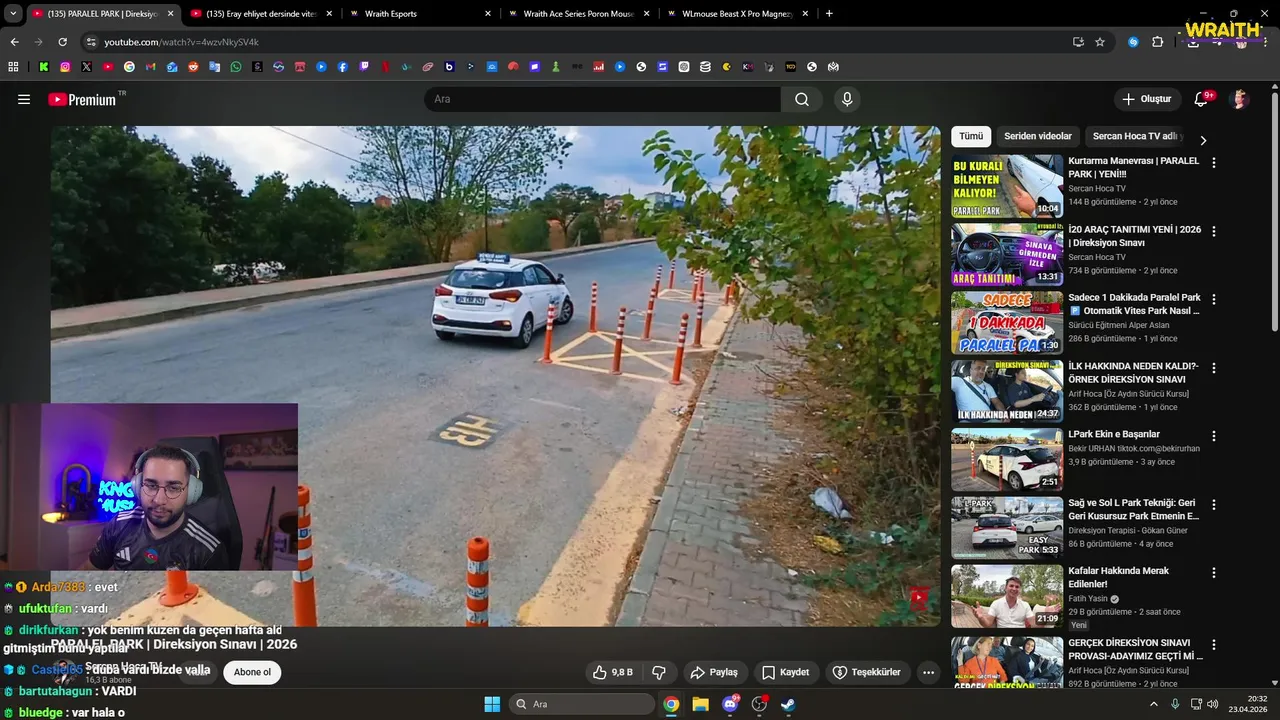Open the site information icon in address bar
Viewport: 1280px width, 720px height.
tap(91, 42)
